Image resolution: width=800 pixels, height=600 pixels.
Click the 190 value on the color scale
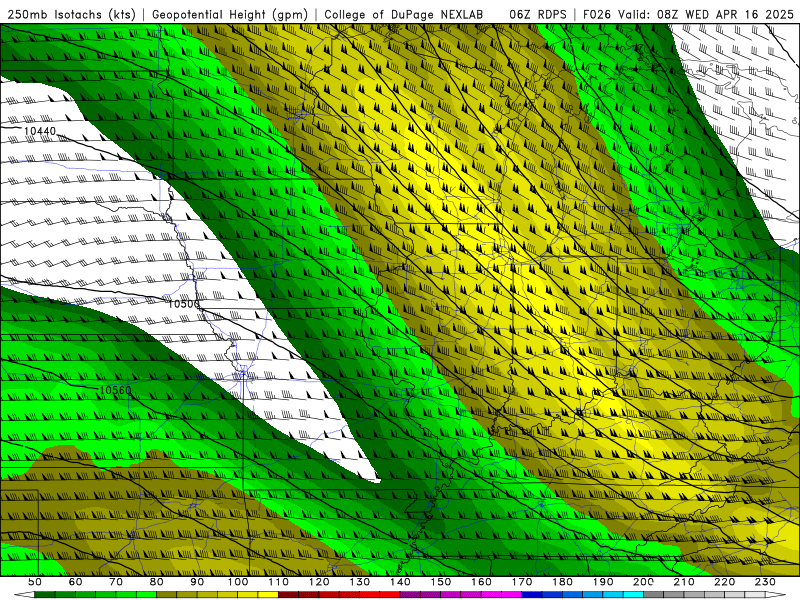tap(603, 582)
